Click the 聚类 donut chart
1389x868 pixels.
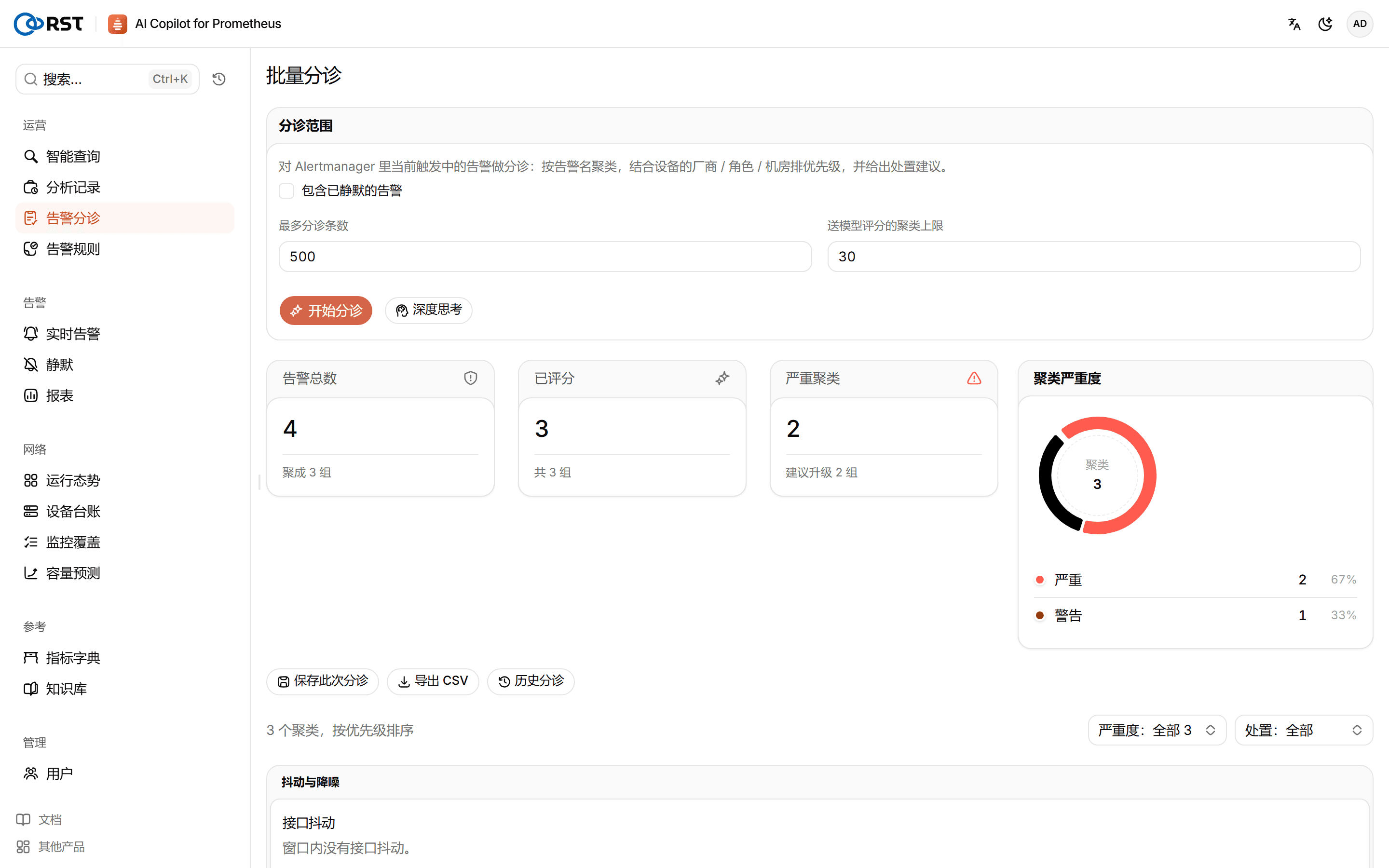(1097, 475)
